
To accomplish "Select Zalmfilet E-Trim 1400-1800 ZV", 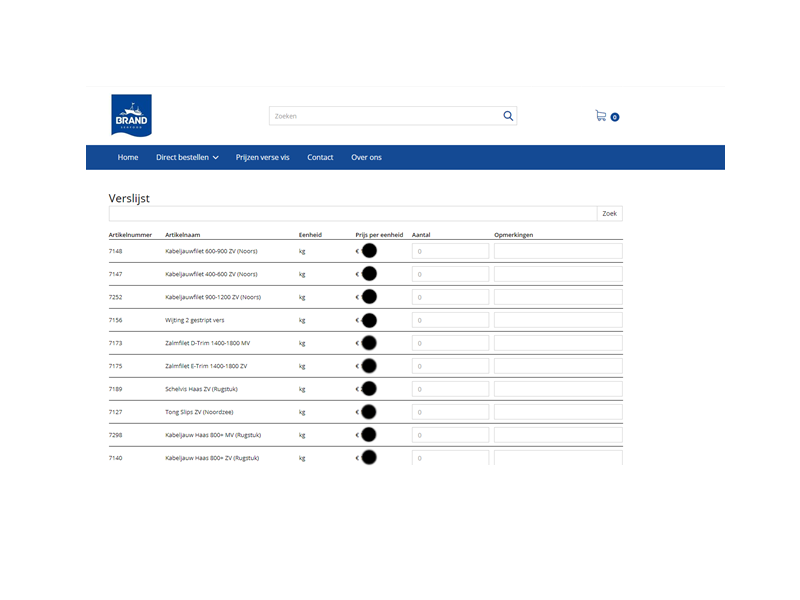I will click(206, 366).
